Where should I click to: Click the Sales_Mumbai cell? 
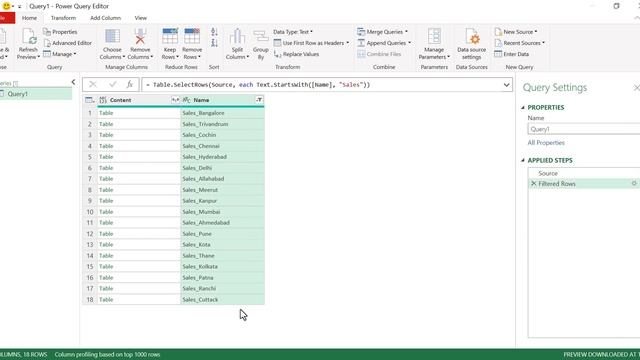222,212
